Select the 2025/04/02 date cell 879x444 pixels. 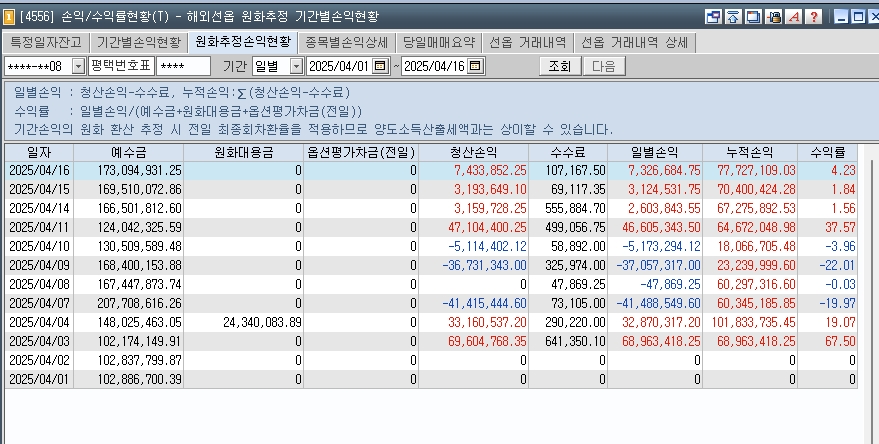(x=39, y=360)
